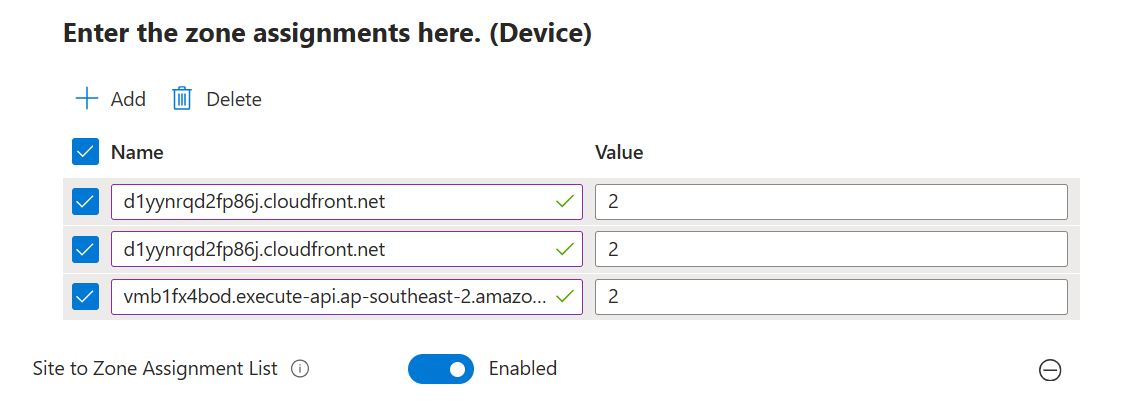This screenshot has width=1128, height=420.
Task: Uncheck the first d1yynrqd2fp86j.cloudfront.net row checkbox
Action: point(86,202)
